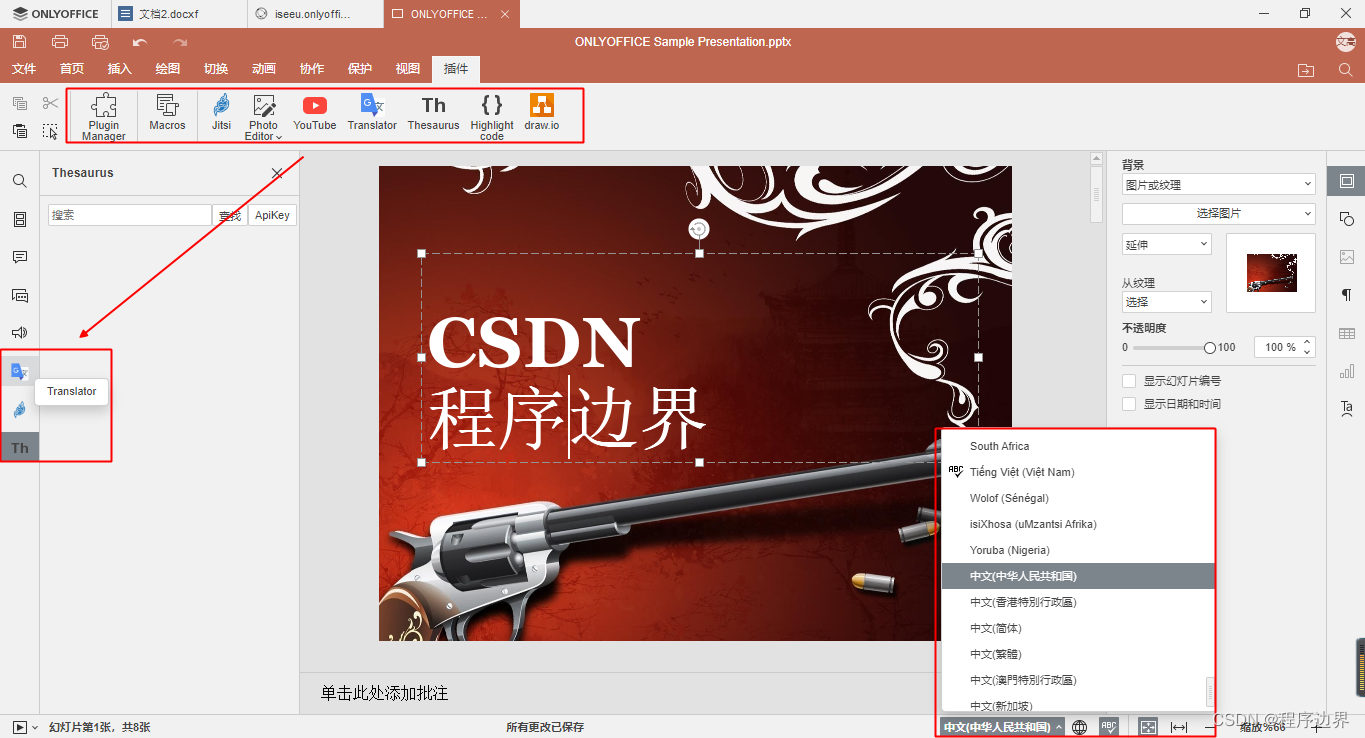
Task: Click the Save icon in title bar
Action: tap(20, 41)
